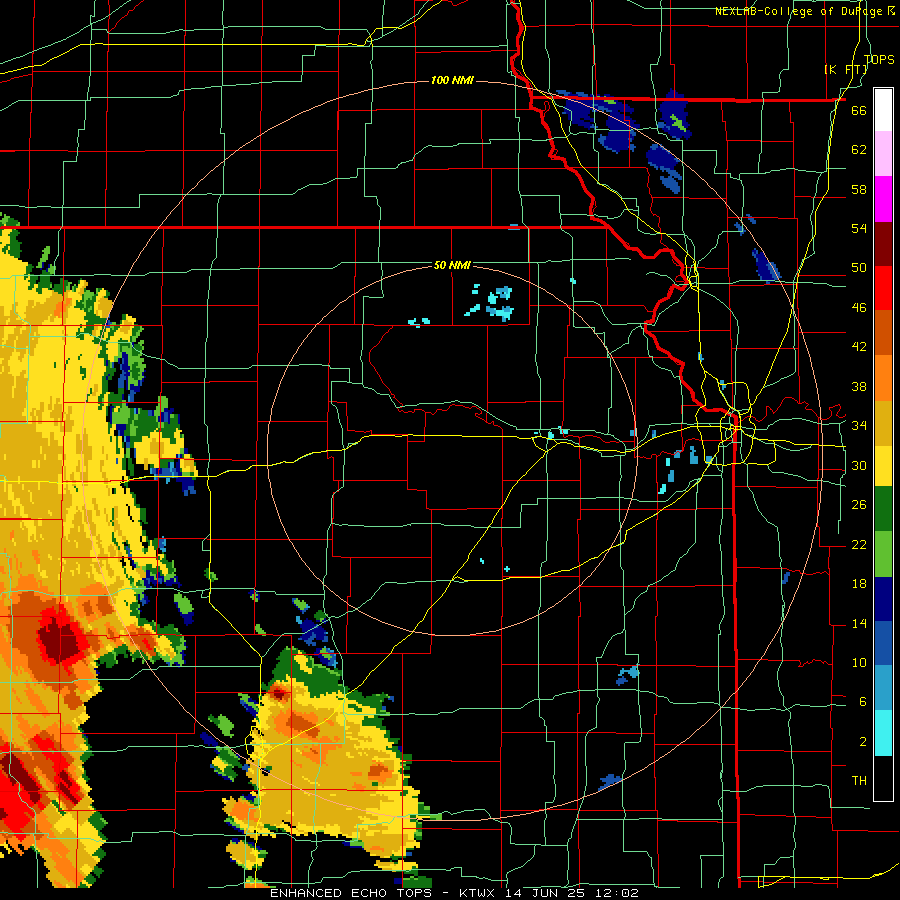Click the 100 NMI range ring label
Image resolution: width=900 pixels, height=900 pixels.
point(452,80)
